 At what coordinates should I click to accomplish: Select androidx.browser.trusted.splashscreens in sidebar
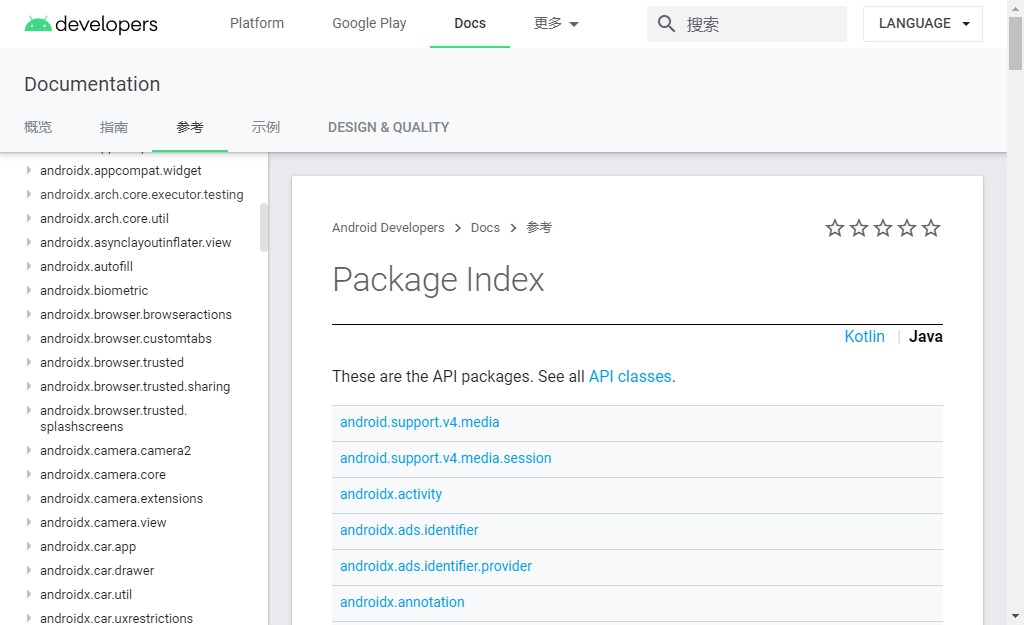114,419
